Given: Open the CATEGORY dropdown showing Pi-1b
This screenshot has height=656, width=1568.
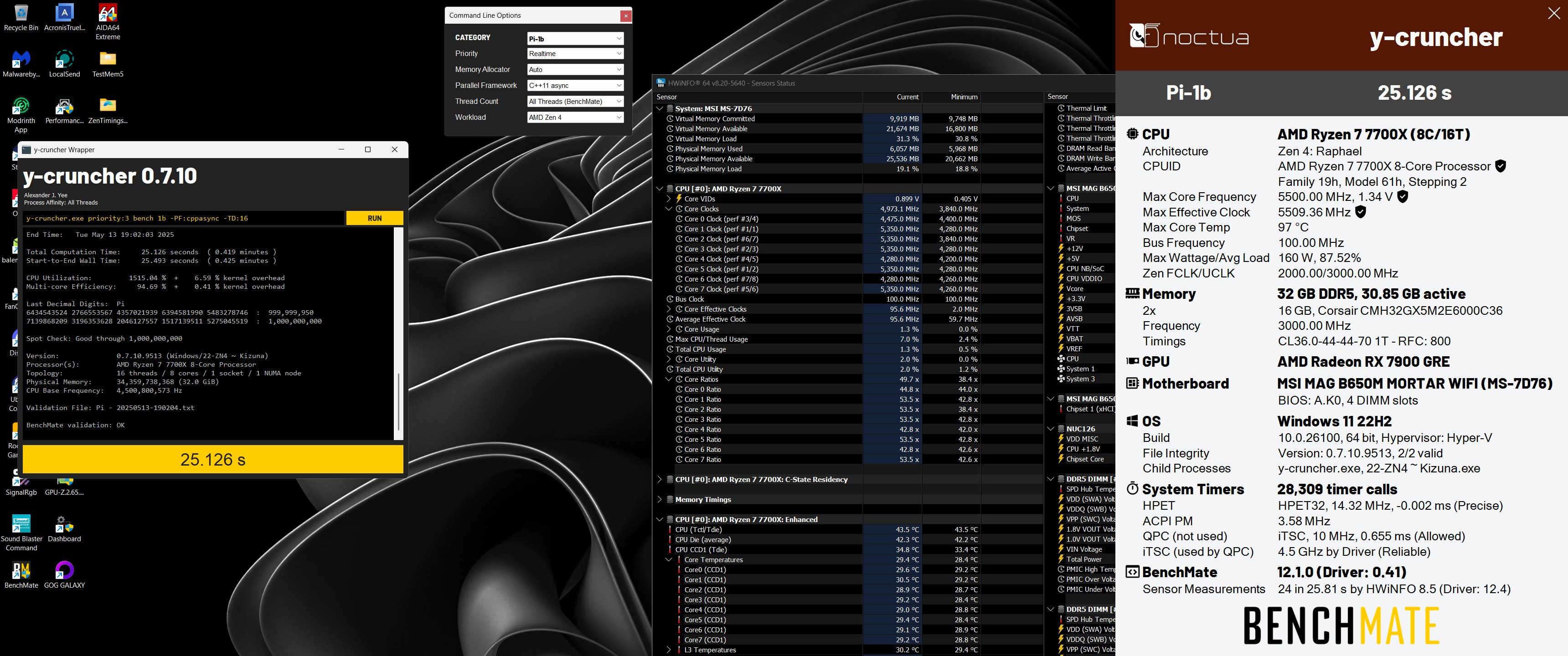Looking at the screenshot, I should tap(575, 38).
